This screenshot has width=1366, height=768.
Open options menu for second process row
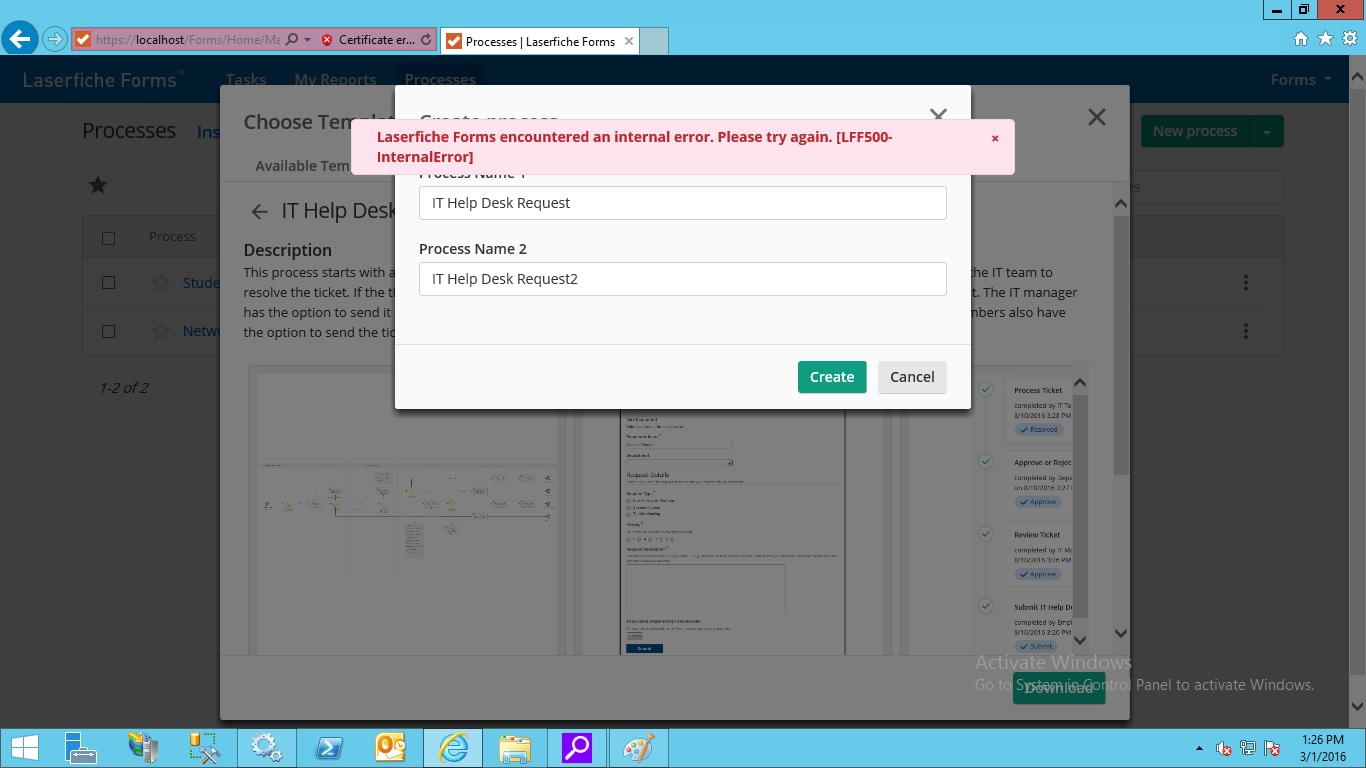tap(1246, 331)
